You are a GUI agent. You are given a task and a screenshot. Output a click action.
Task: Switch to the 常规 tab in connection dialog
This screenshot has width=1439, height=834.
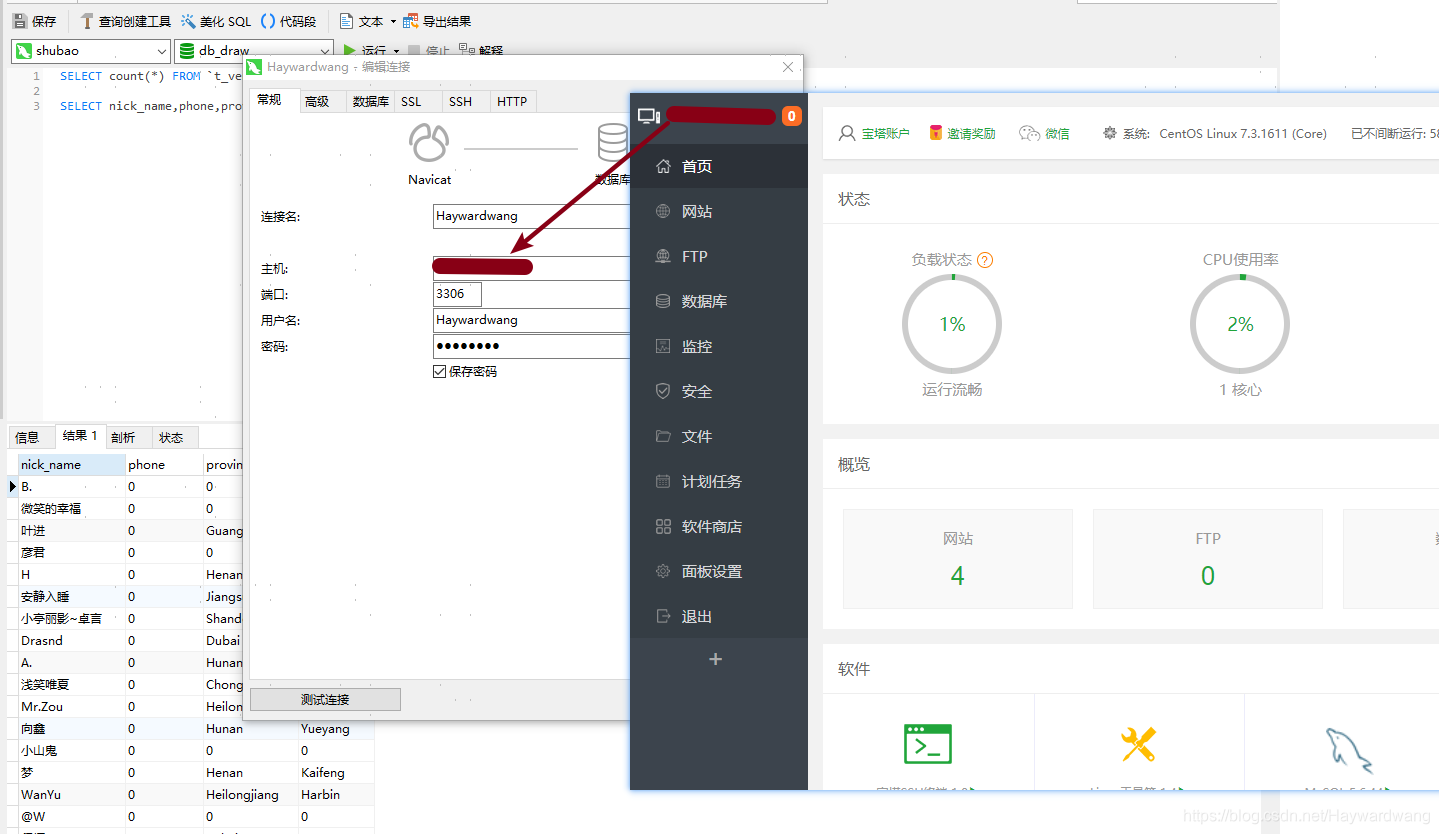click(272, 100)
